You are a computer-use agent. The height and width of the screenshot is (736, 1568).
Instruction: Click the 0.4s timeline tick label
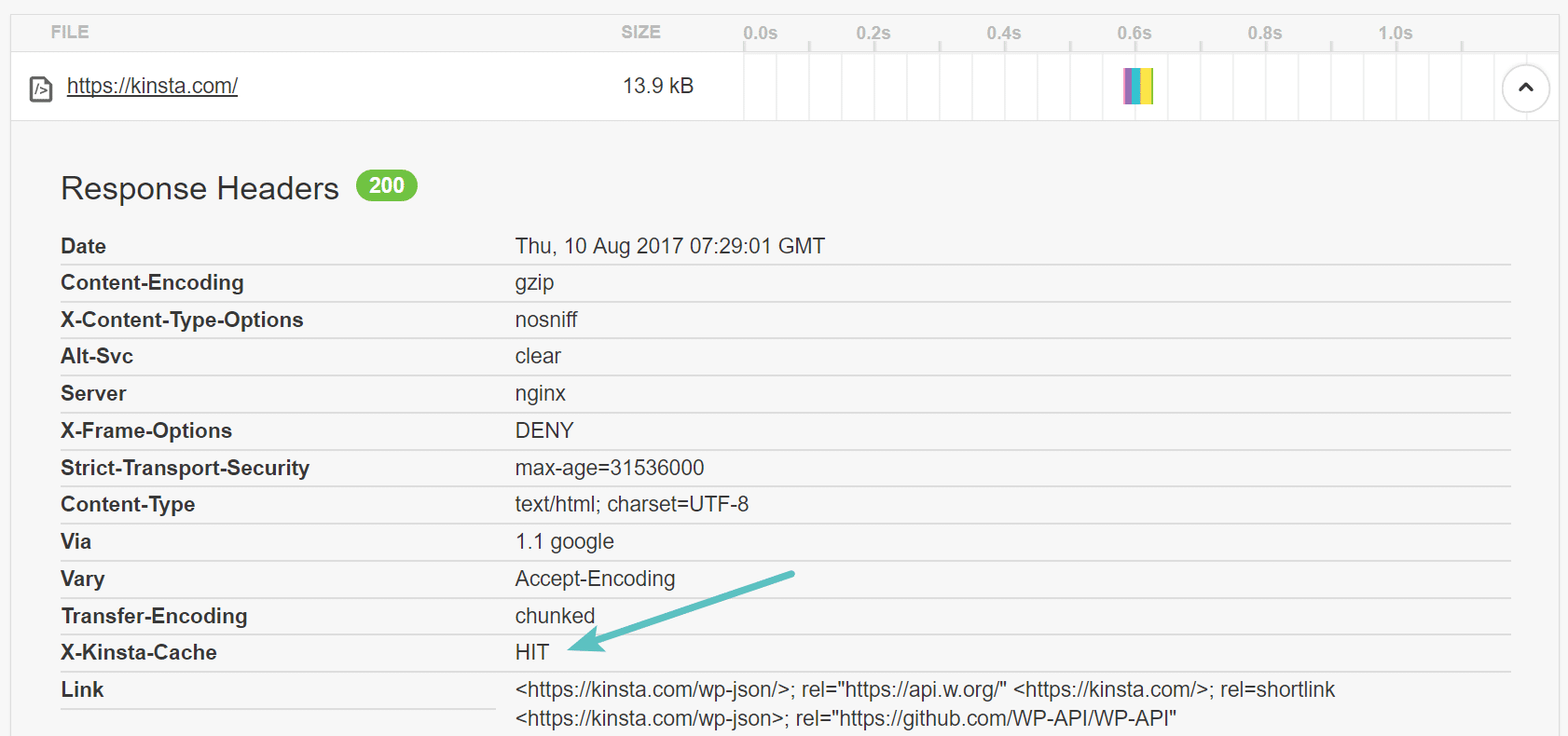pos(1004,33)
